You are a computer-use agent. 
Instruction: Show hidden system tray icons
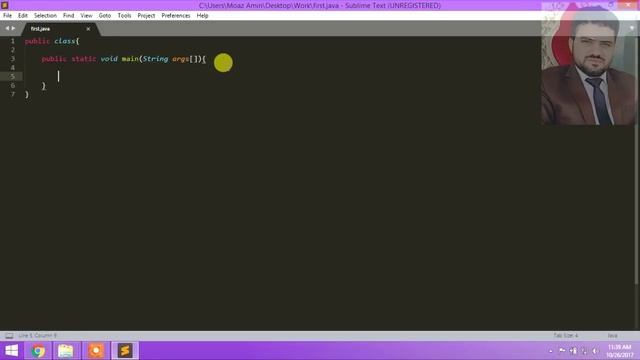tap(551, 351)
